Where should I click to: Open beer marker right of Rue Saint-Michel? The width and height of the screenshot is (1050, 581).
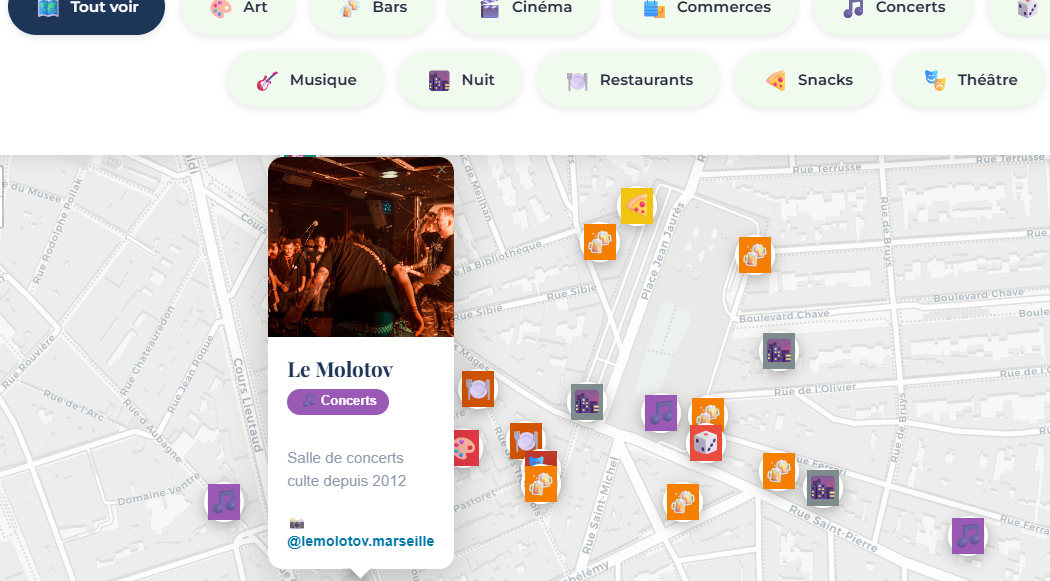(682, 502)
